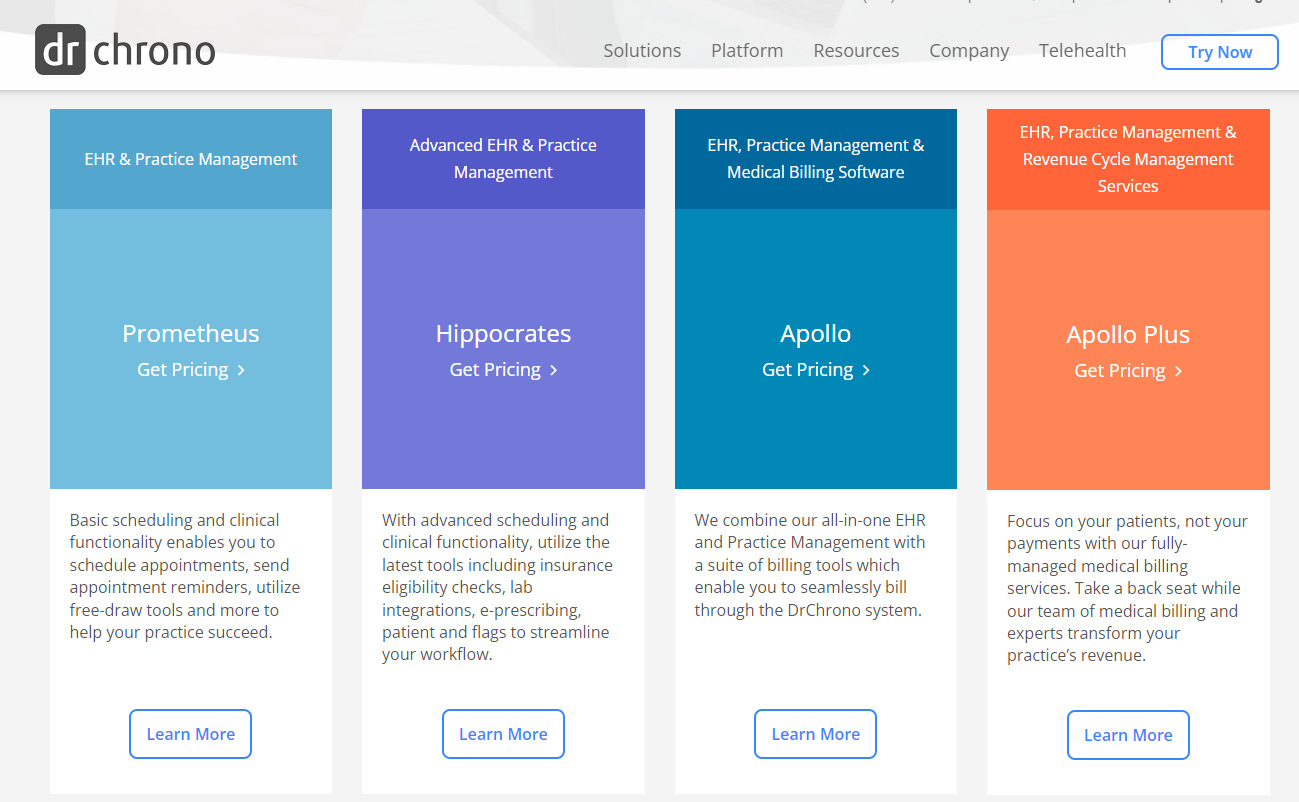
Task: Click the 'Advanced EHR & Practice Management' header
Action: 503,158
